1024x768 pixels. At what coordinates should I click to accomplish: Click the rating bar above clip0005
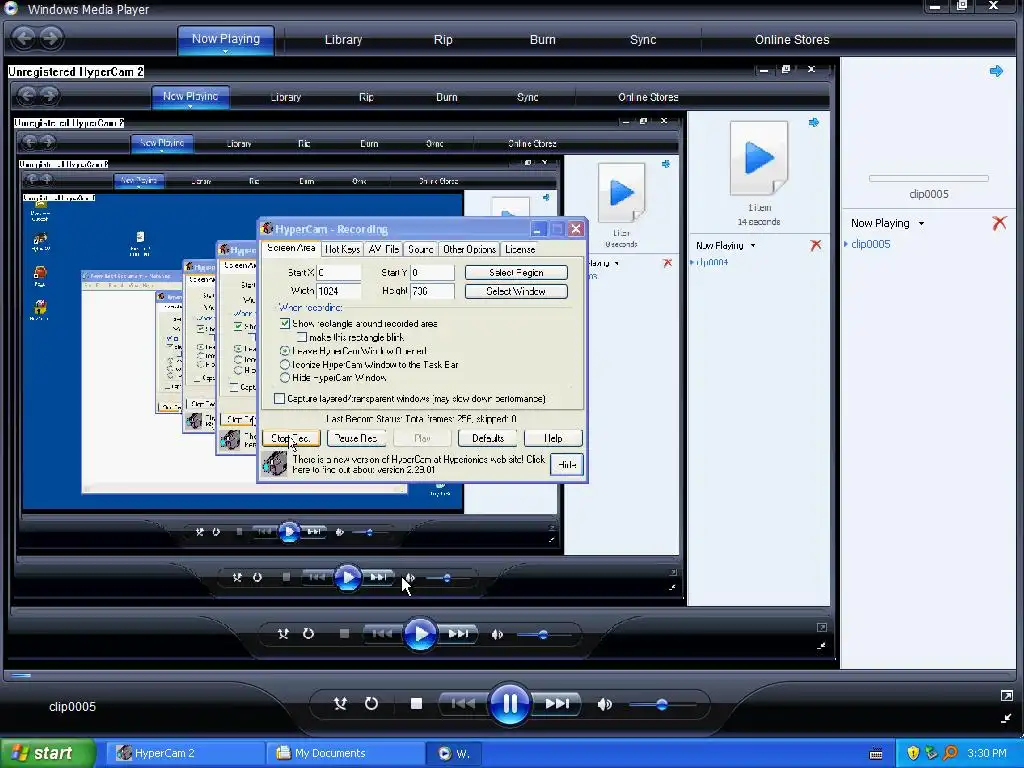coord(928,178)
